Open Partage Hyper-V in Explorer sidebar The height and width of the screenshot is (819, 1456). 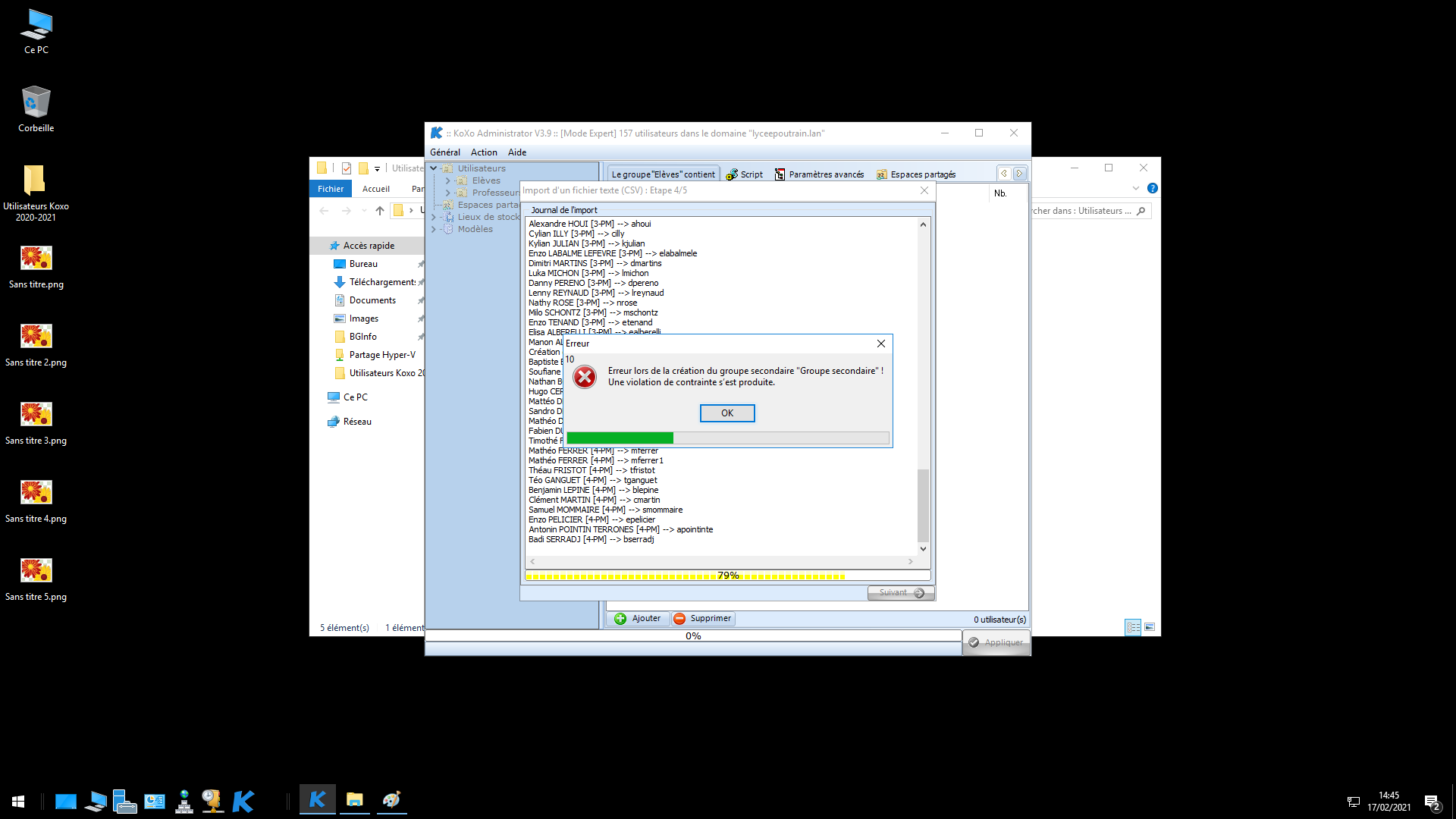382,355
